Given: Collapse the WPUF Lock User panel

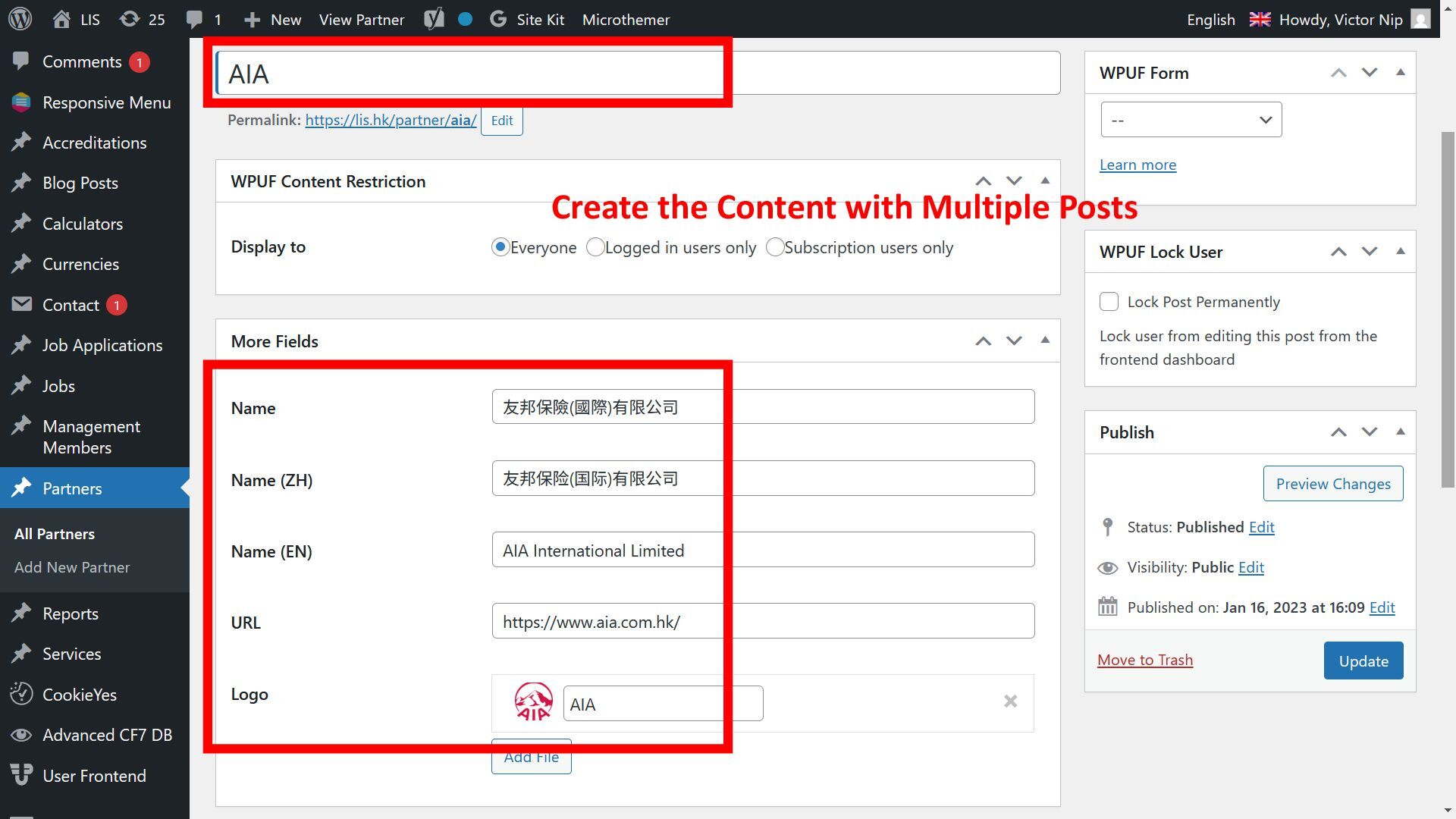Looking at the screenshot, I should (1400, 251).
